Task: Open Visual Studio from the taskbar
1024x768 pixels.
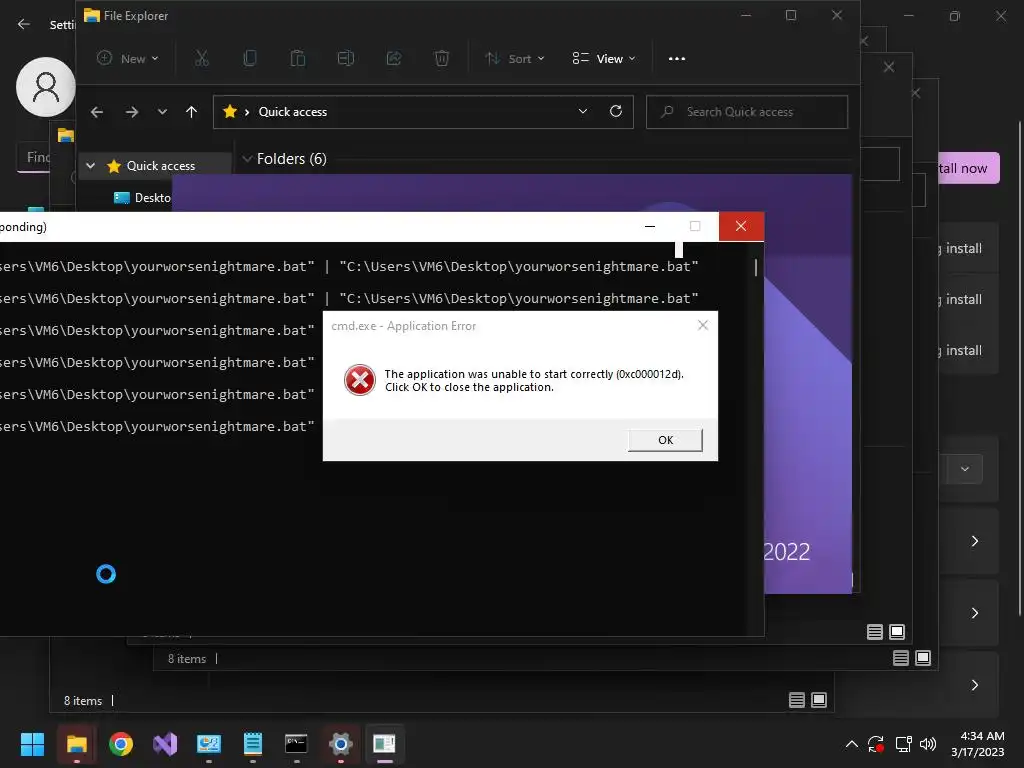Action: tap(165, 744)
